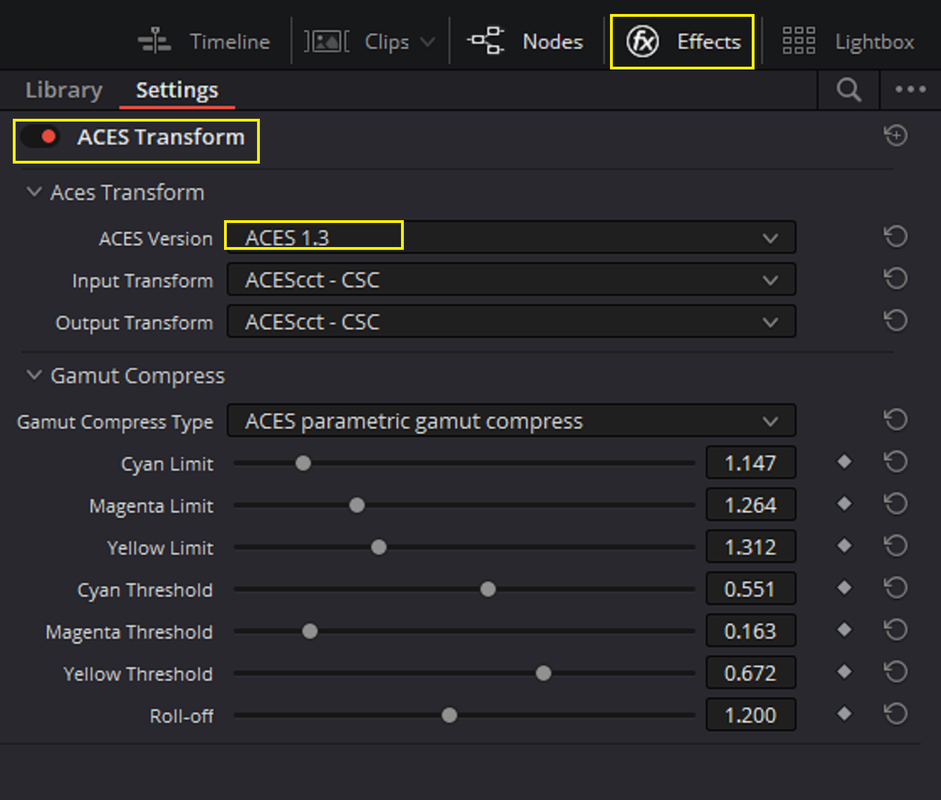
Task: Open the Nodes panel
Action: pyautogui.click(x=525, y=41)
